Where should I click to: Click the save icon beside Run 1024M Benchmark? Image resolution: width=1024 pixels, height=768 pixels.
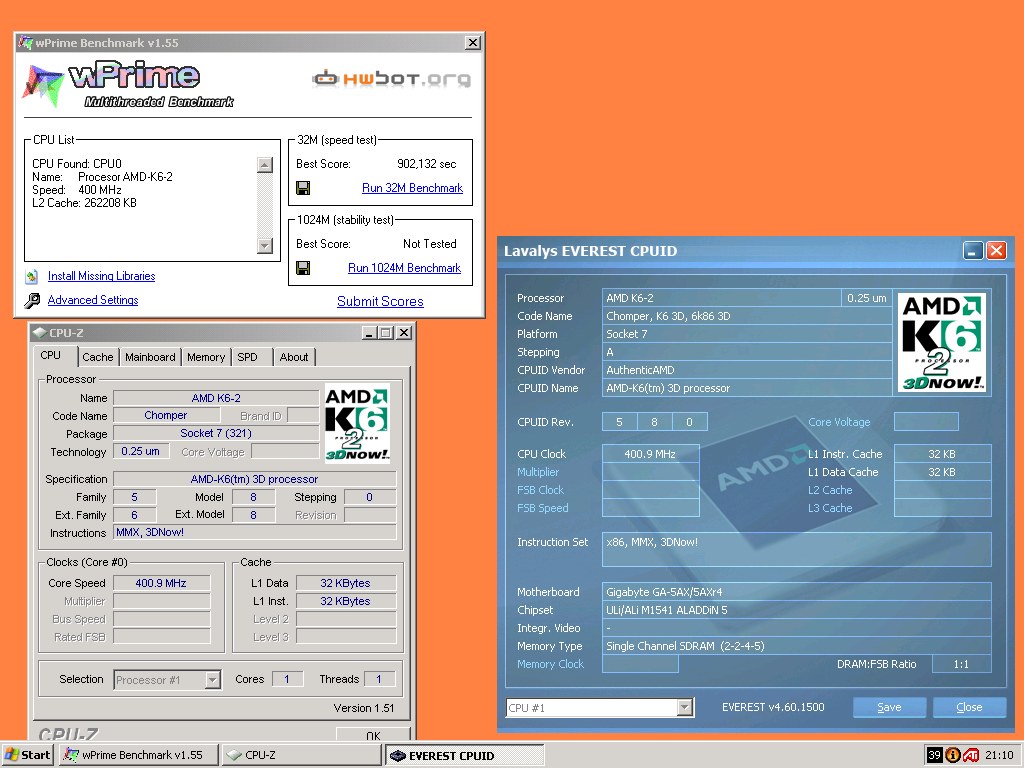[x=303, y=268]
